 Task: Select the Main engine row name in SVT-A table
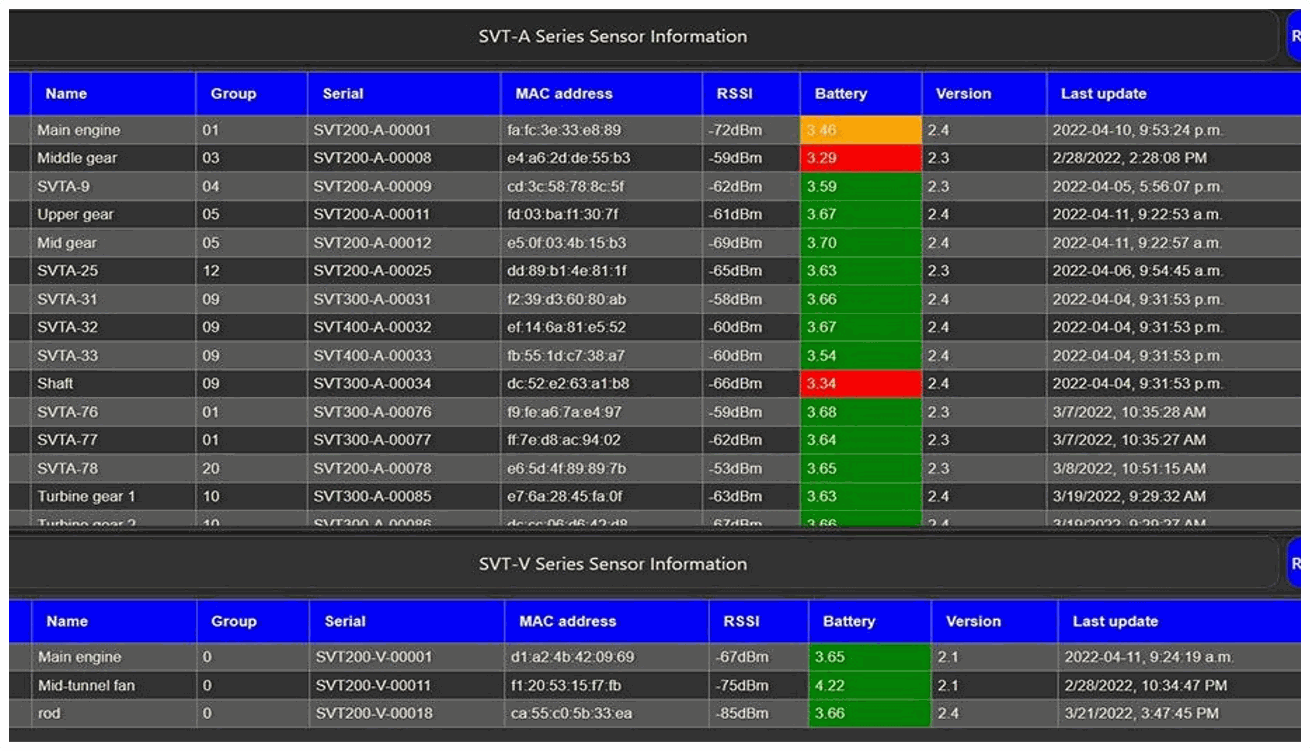(78, 130)
